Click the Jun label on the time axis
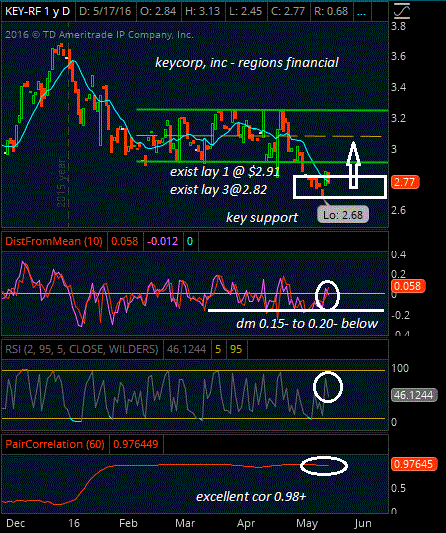Image resolution: width=446 pixels, height=533 pixels. pos(362,523)
